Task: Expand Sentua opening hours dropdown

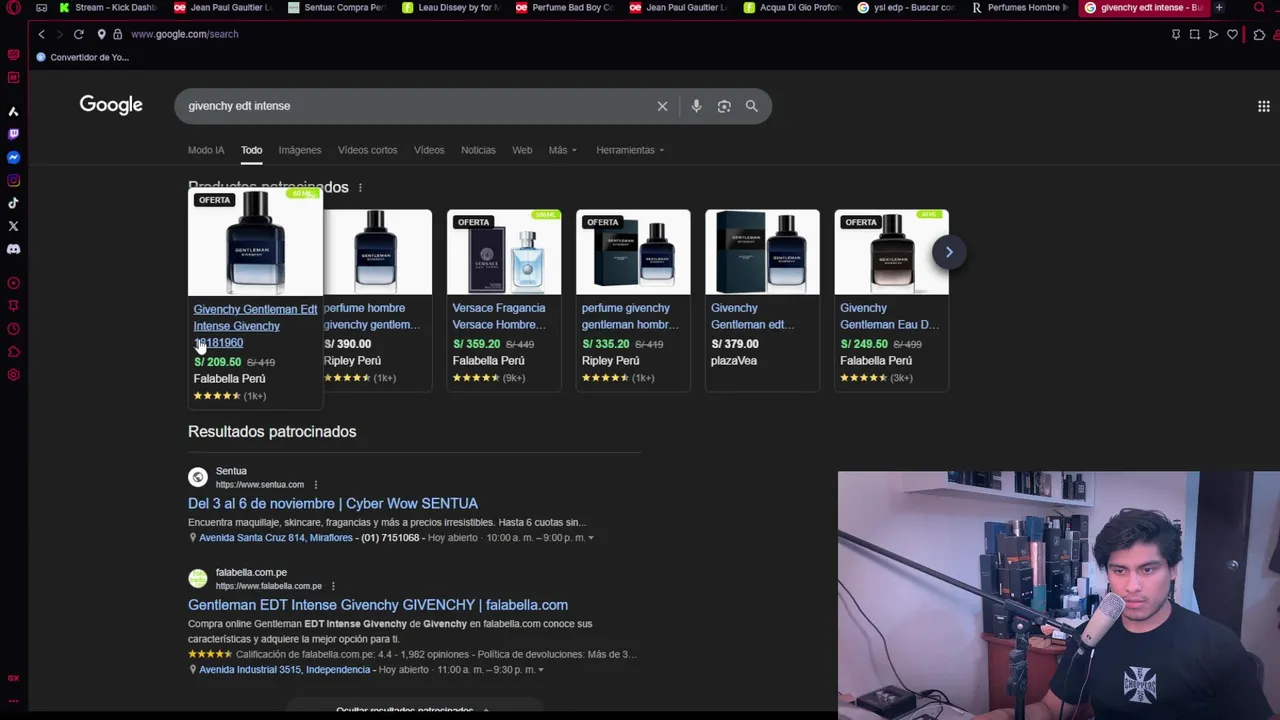Action: point(590,538)
